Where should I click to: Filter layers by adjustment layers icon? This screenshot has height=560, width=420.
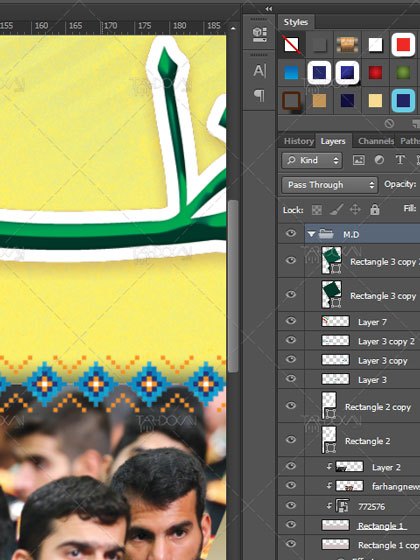(x=379, y=160)
